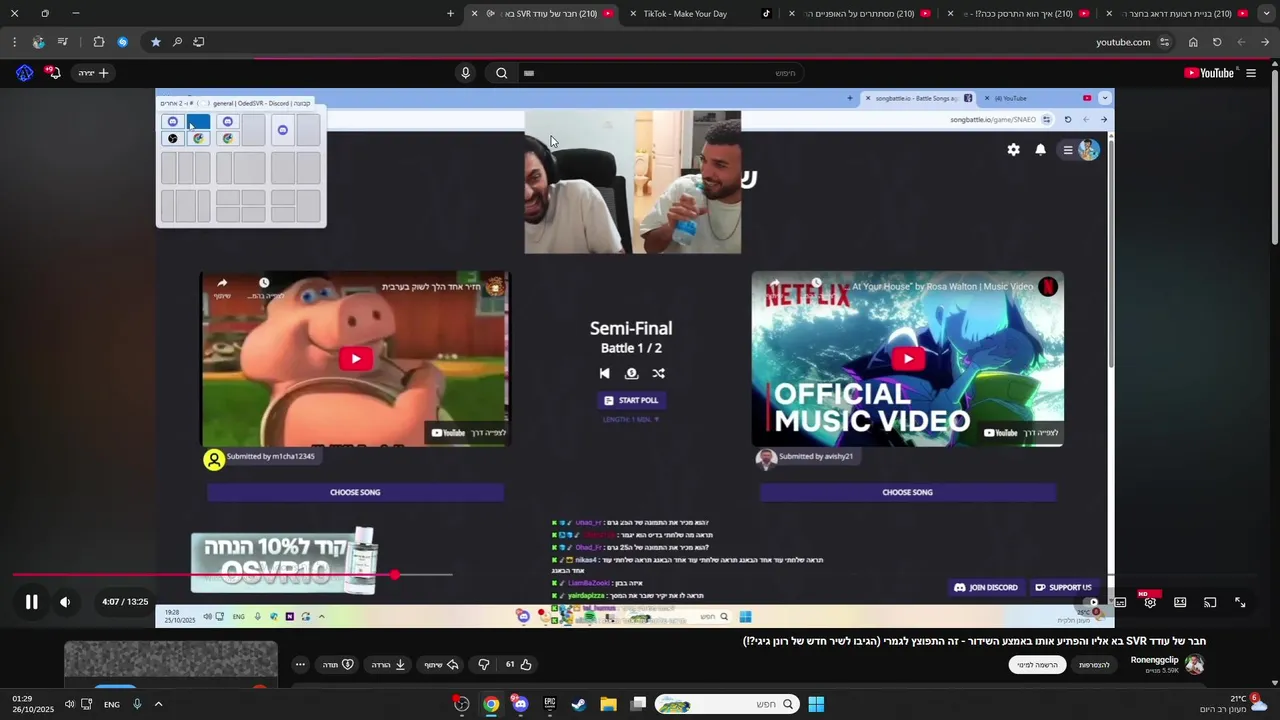The image size is (1280, 720).
Task: Like the video with 61 likes
Action: click(x=518, y=664)
